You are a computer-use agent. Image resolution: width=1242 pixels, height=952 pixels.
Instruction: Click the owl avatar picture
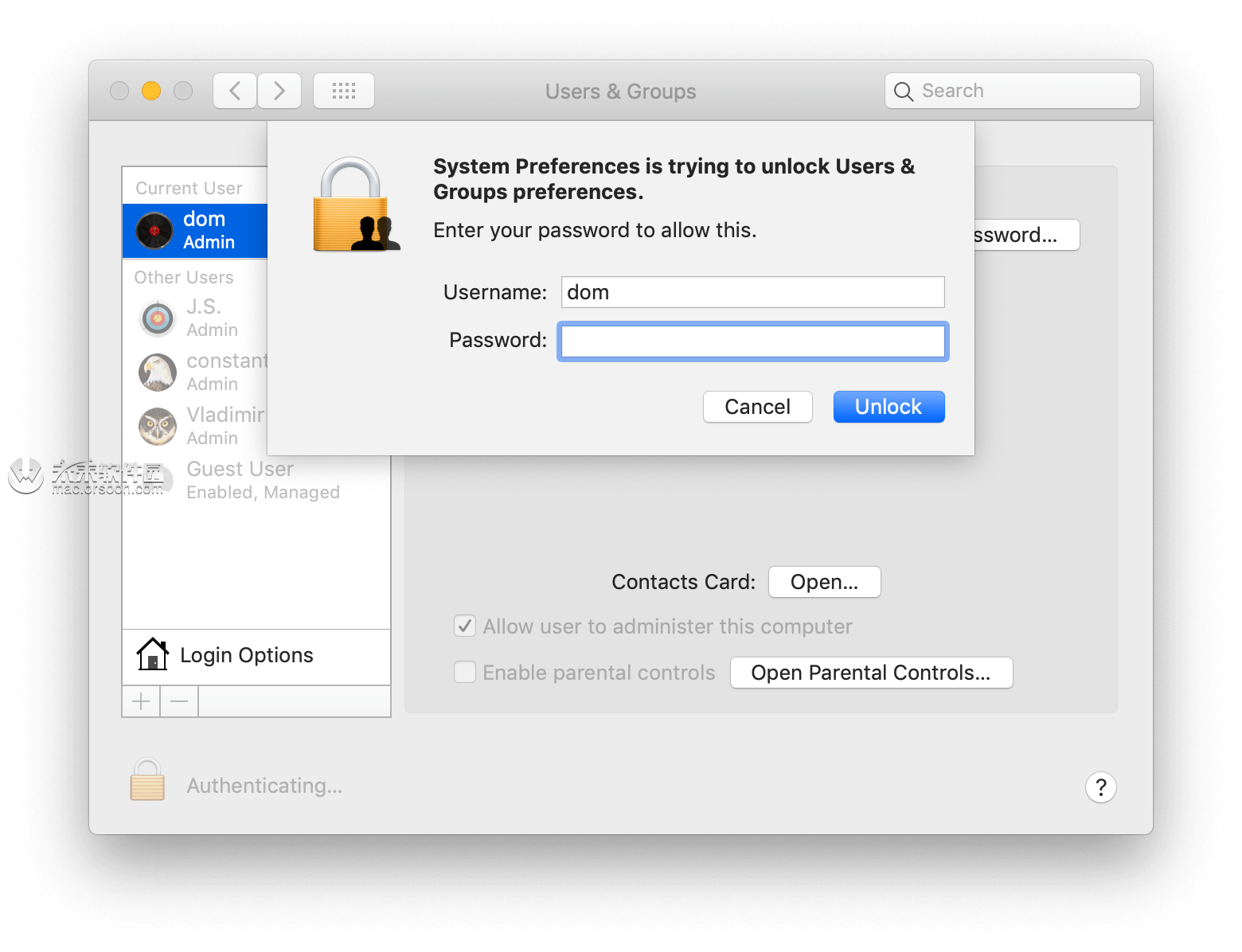(158, 427)
